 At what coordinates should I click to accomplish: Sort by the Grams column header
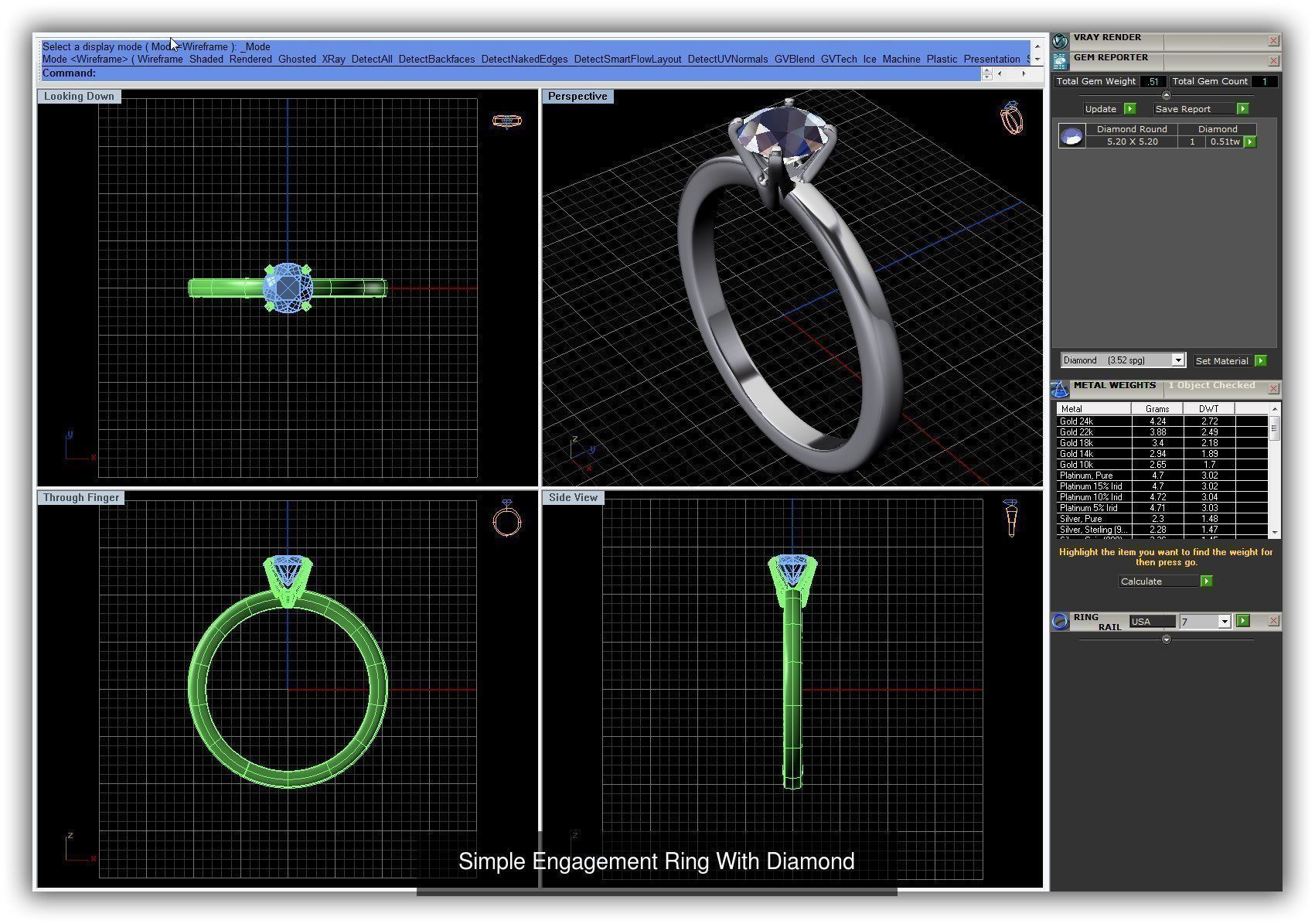pos(1157,409)
